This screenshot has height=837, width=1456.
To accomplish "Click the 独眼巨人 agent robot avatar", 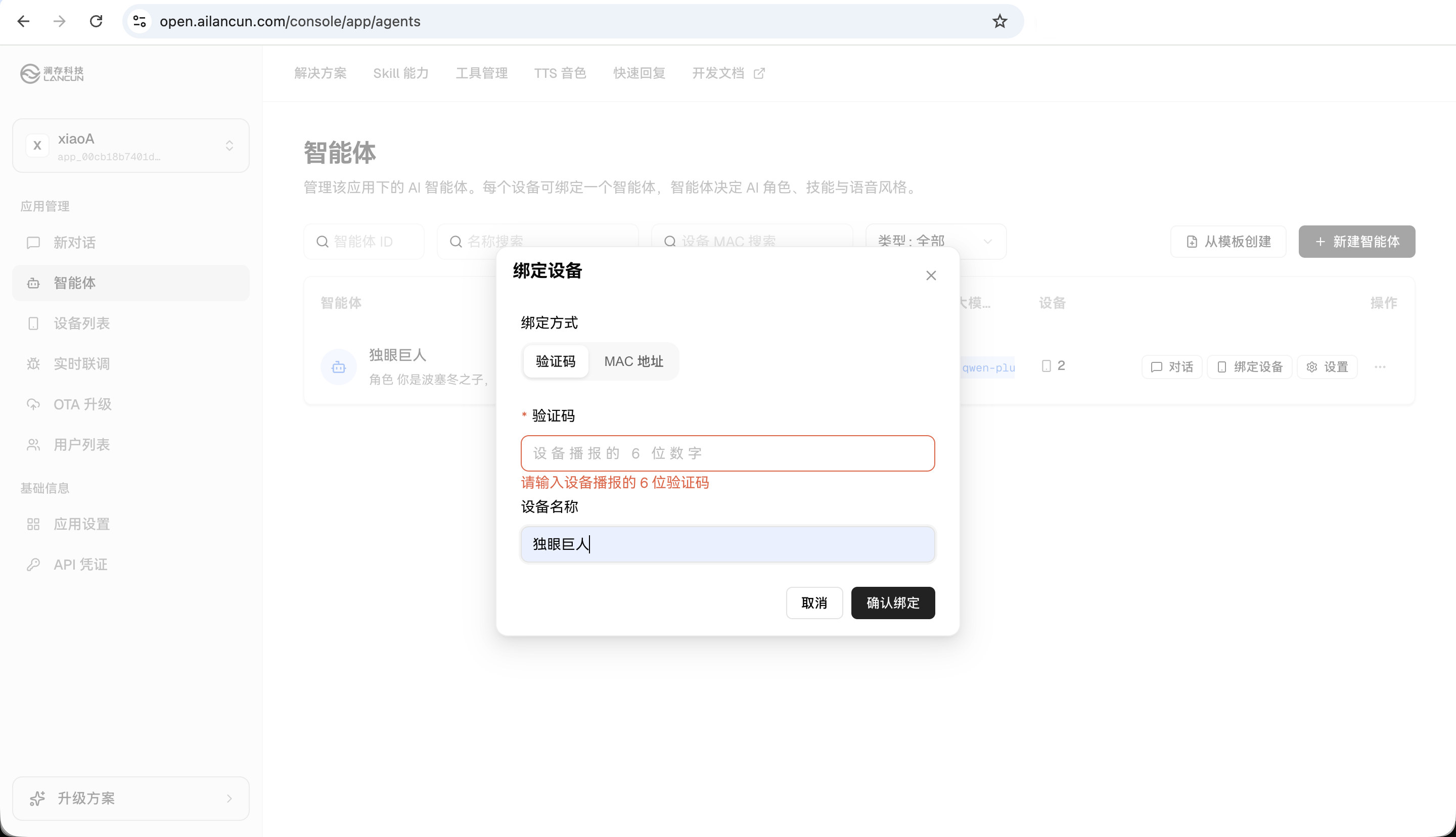I will (x=339, y=367).
